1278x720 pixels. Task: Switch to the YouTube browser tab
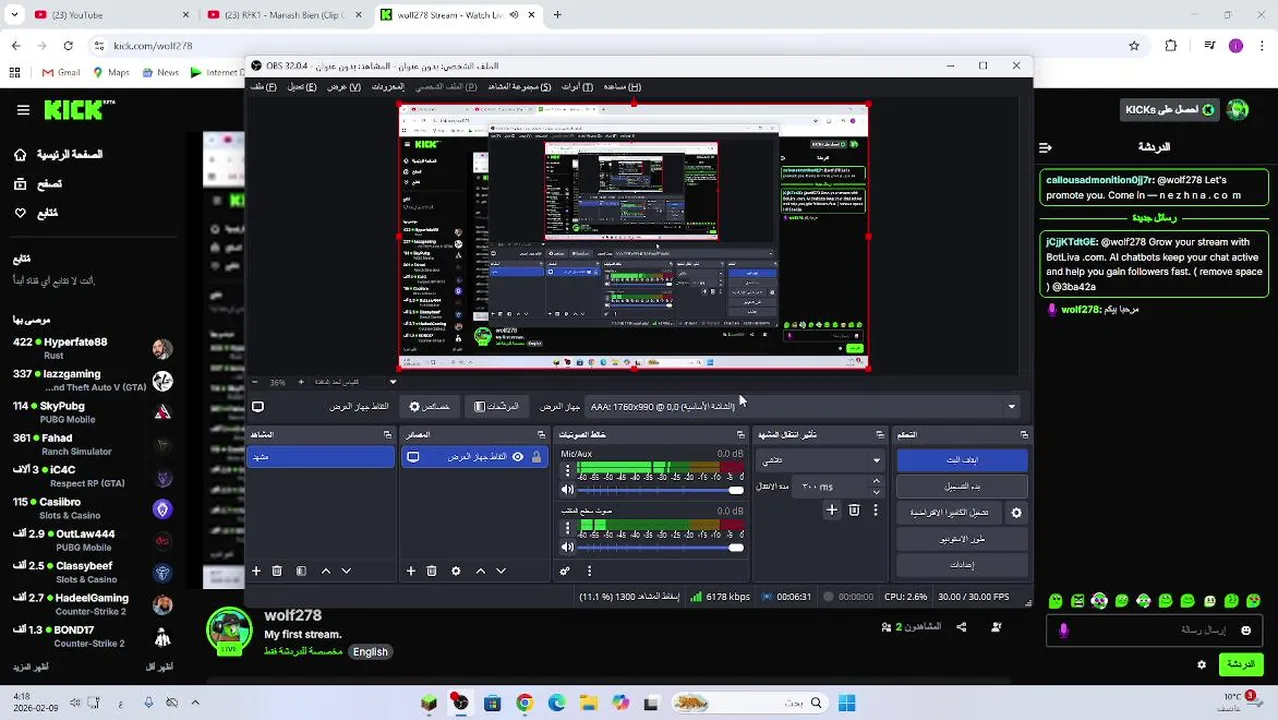[111, 15]
